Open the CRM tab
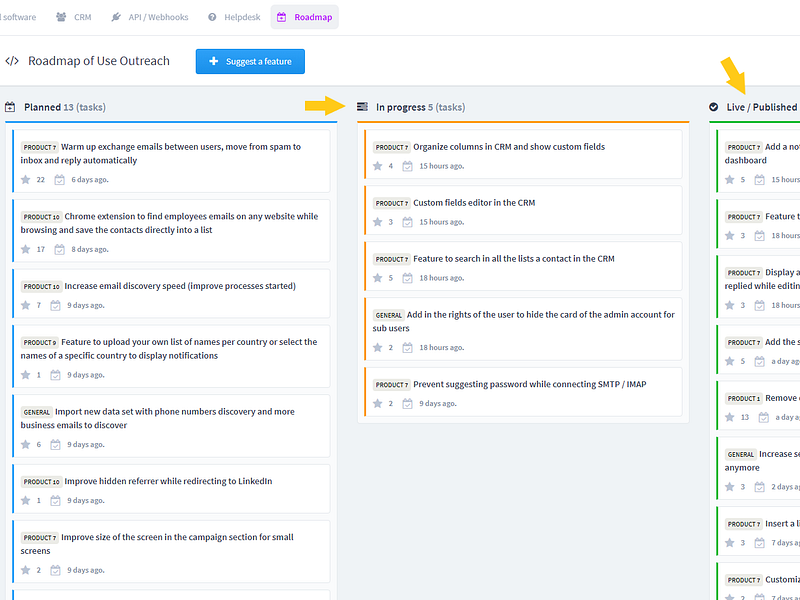800x600 pixels. pos(73,17)
